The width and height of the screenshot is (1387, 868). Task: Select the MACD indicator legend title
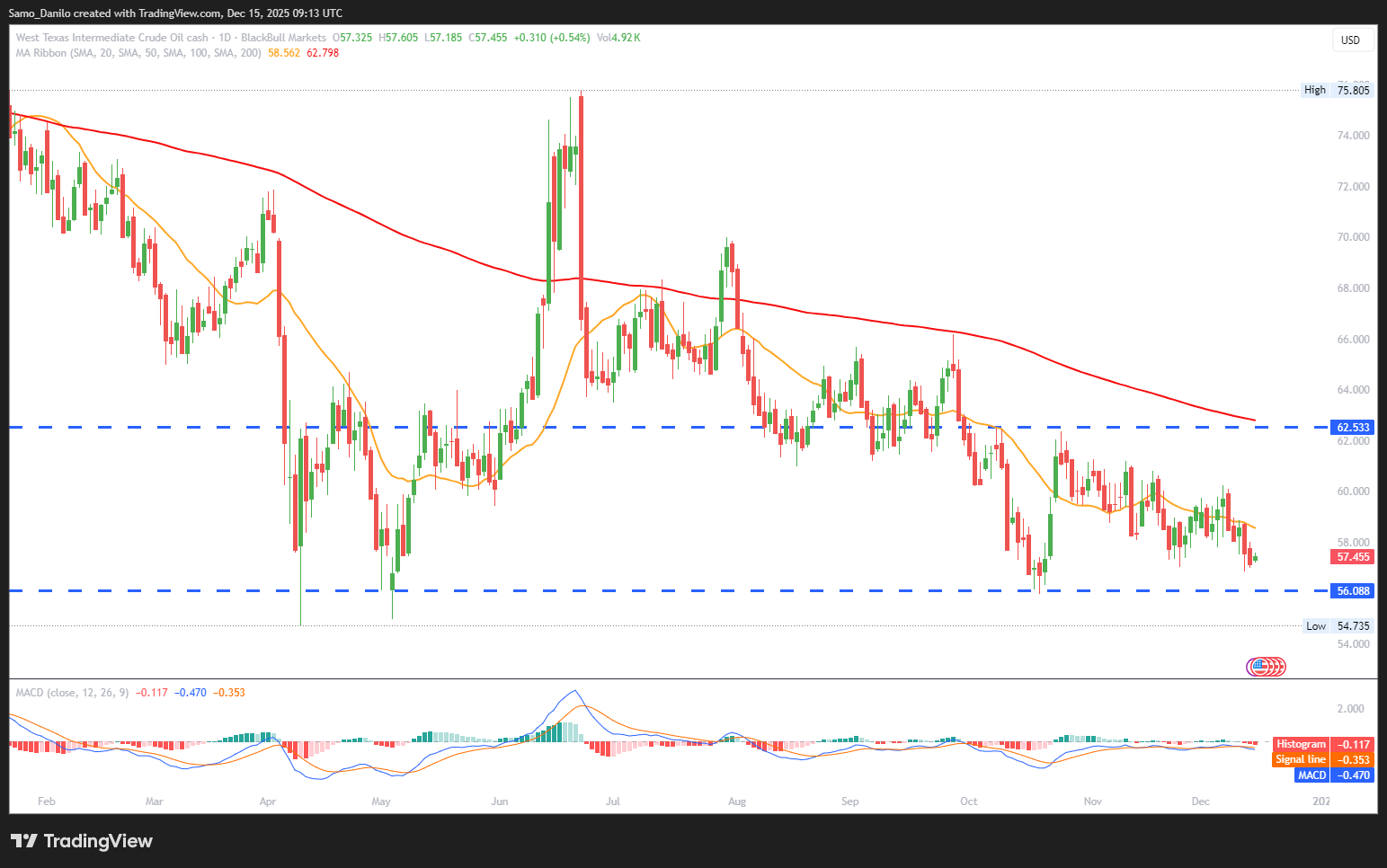coord(72,693)
